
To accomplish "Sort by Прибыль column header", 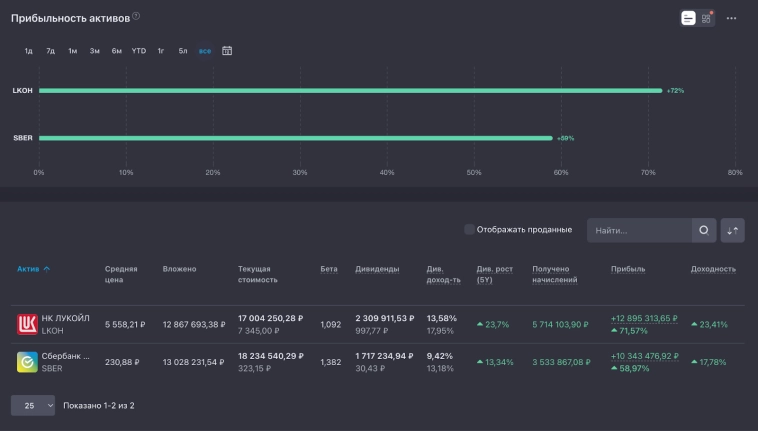I will tap(628, 269).
